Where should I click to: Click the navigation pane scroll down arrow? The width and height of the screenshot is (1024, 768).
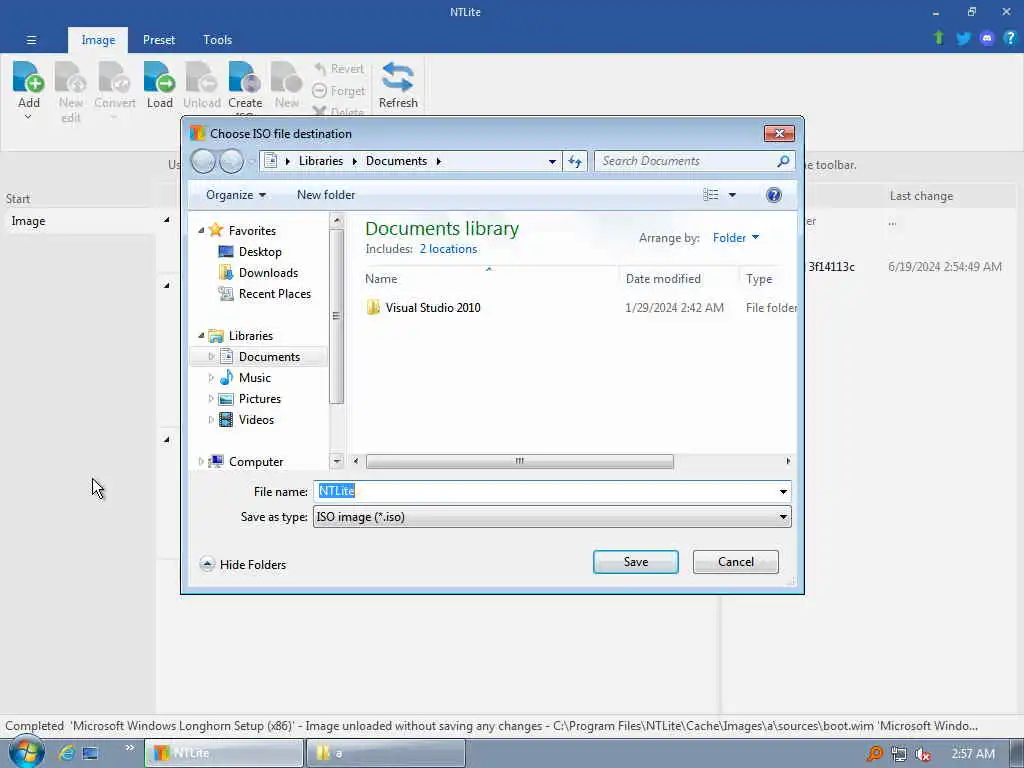click(336, 461)
